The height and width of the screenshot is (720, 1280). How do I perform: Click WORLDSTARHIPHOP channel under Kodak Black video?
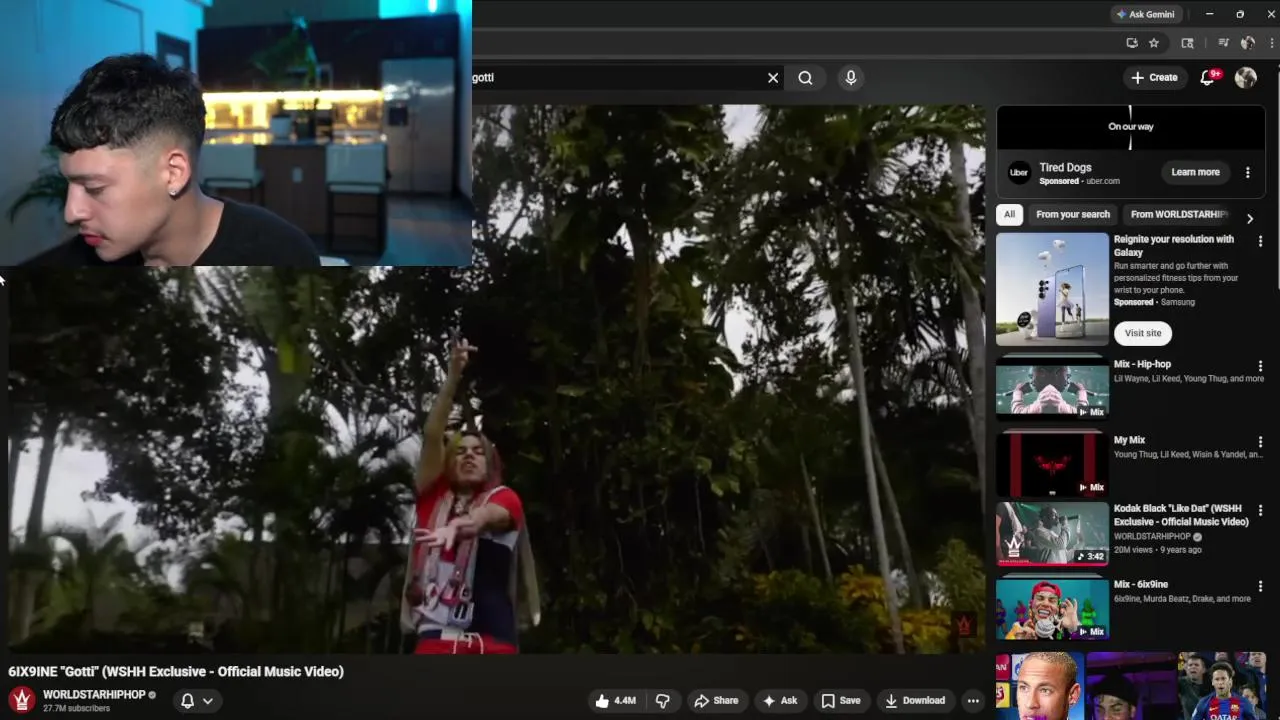coord(1152,537)
